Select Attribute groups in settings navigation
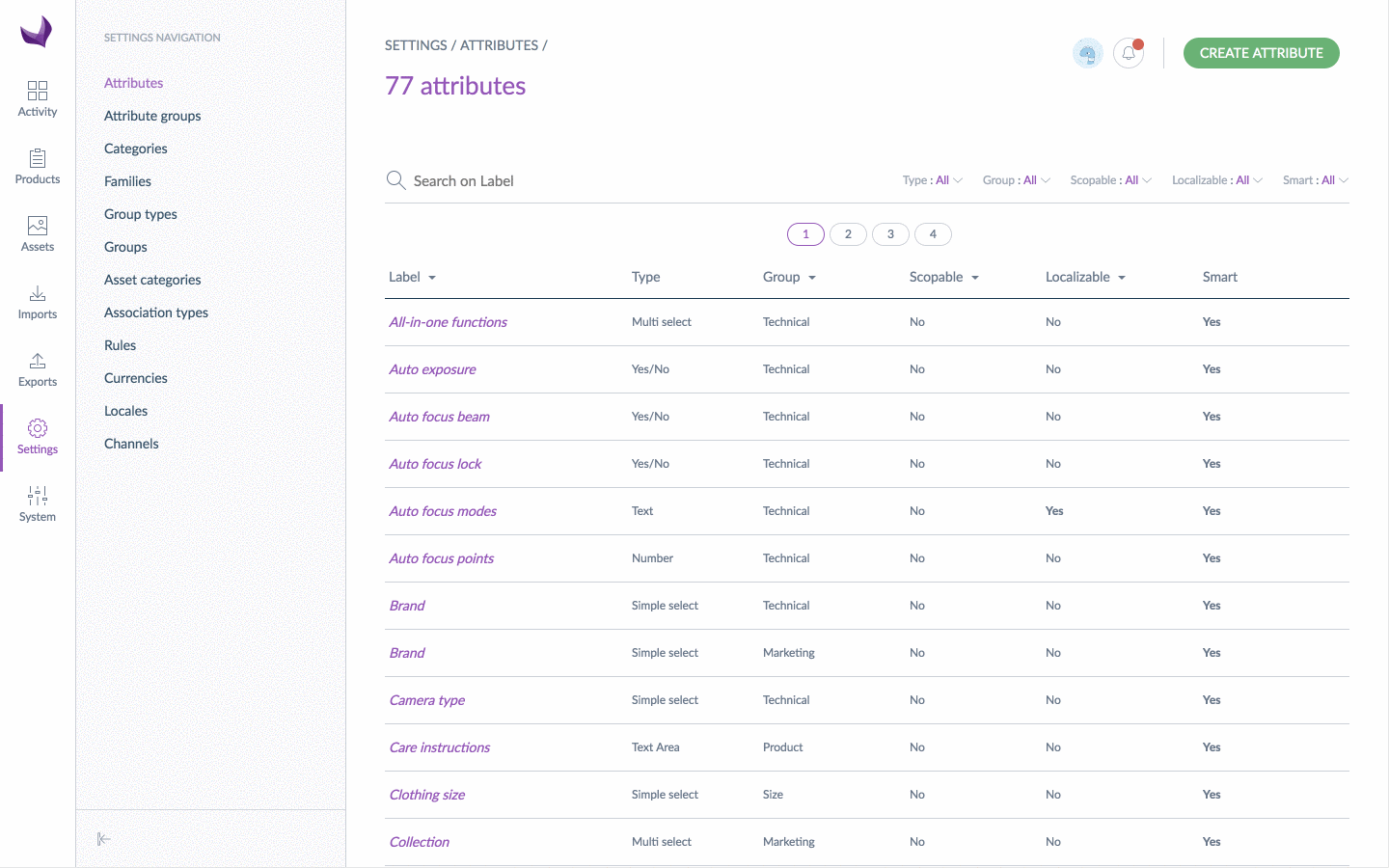Image resolution: width=1389 pixels, height=868 pixels. (152, 116)
